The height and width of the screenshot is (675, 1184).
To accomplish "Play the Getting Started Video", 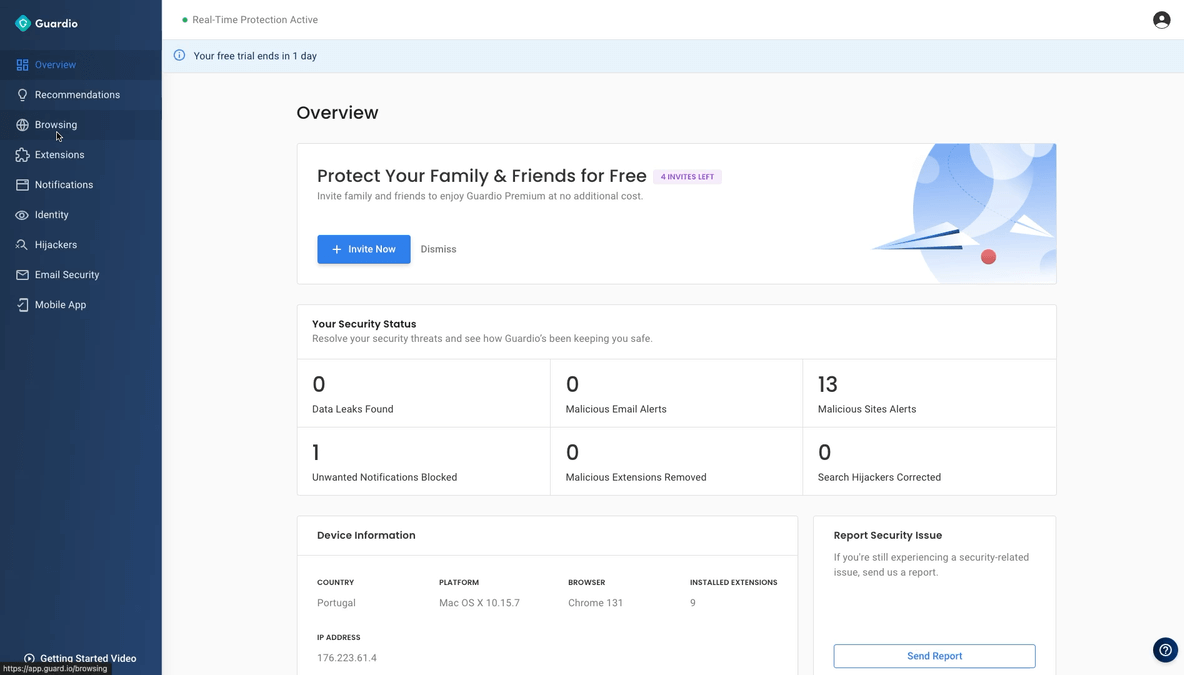I will click(x=87, y=658).
